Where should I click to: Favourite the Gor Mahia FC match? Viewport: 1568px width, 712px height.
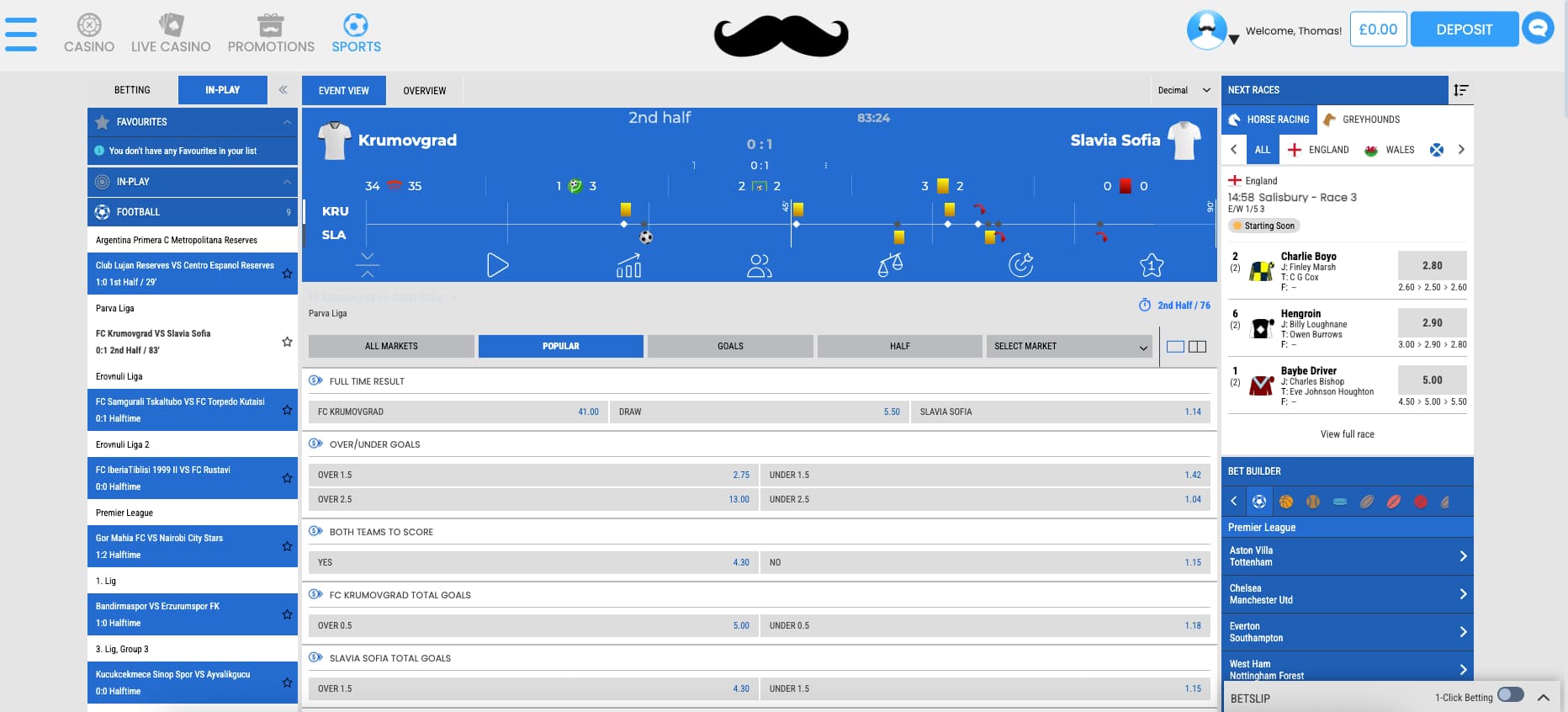pos(287,546)
